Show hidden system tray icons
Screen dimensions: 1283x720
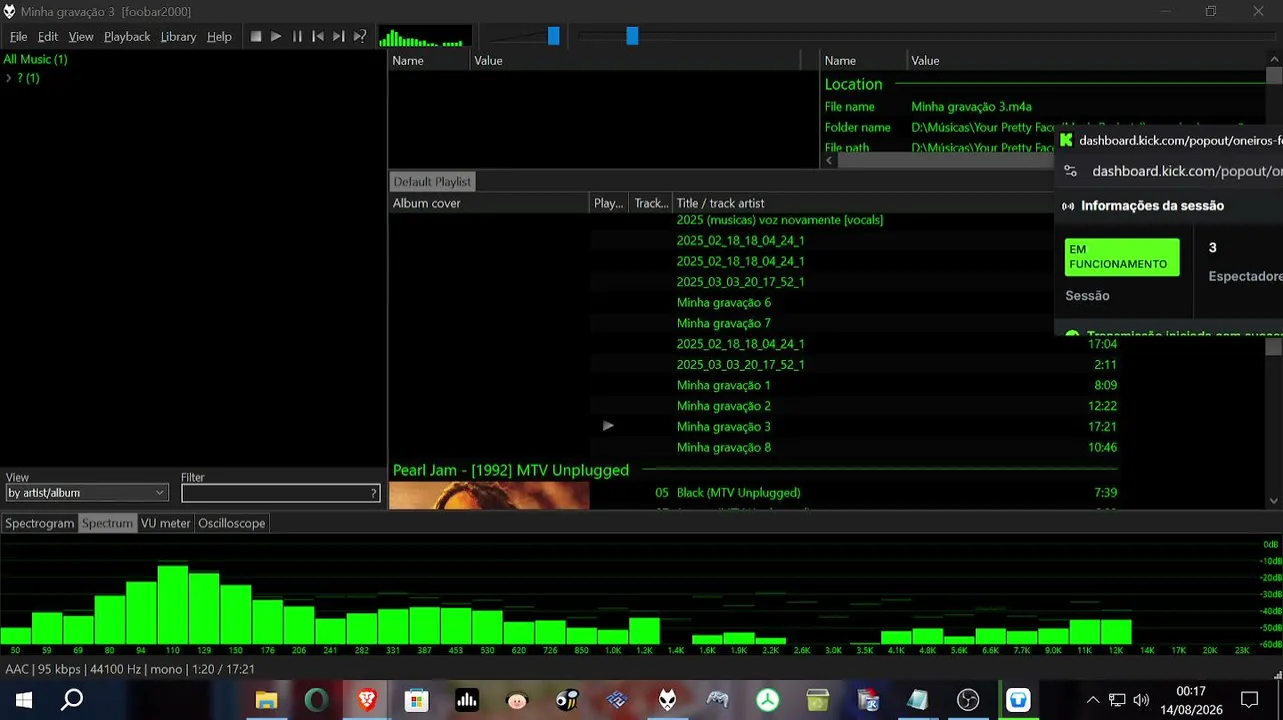pyautogui.click(x=1092, y=700)
